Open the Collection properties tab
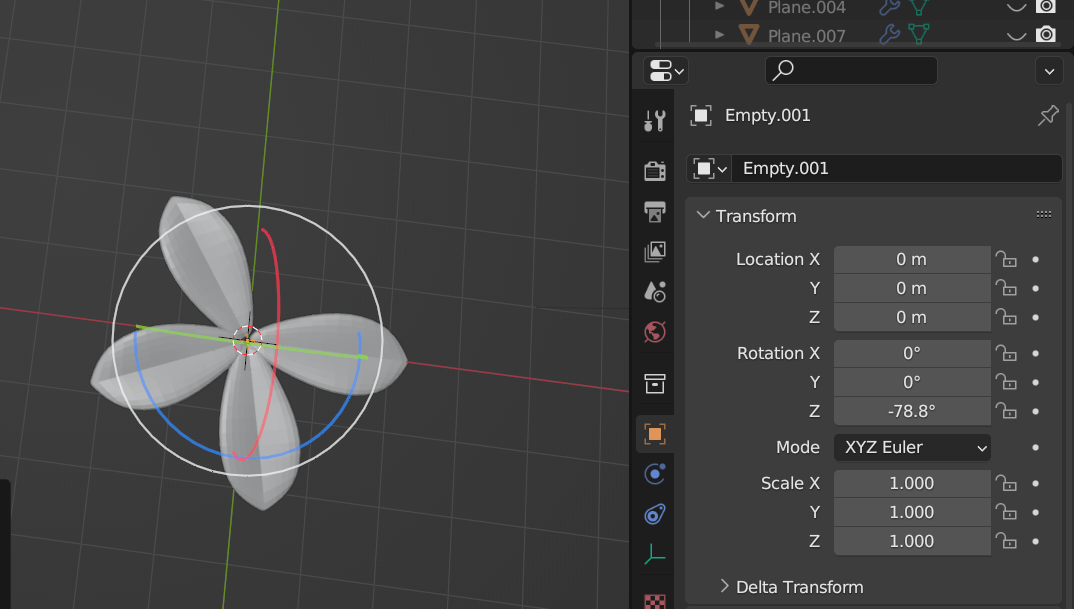Viewport: 1074px width, 609px height. point(655,384)
